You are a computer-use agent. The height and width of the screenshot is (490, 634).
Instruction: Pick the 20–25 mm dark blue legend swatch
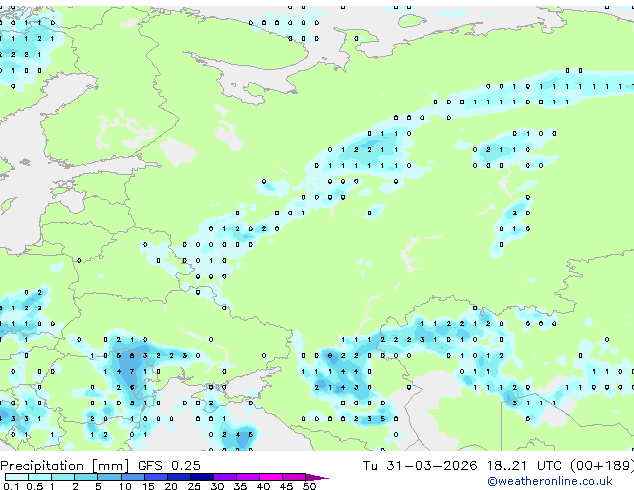[x=179, y=477]
